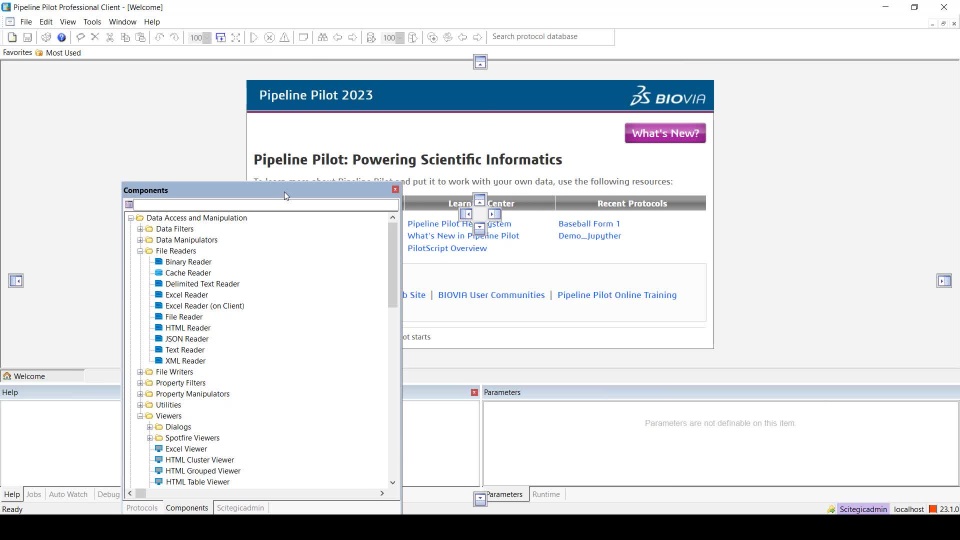Click the right panel toggle at window edge
Image resolution: width=960 pixels, height=540 pixels.
[x=944, y=281]
